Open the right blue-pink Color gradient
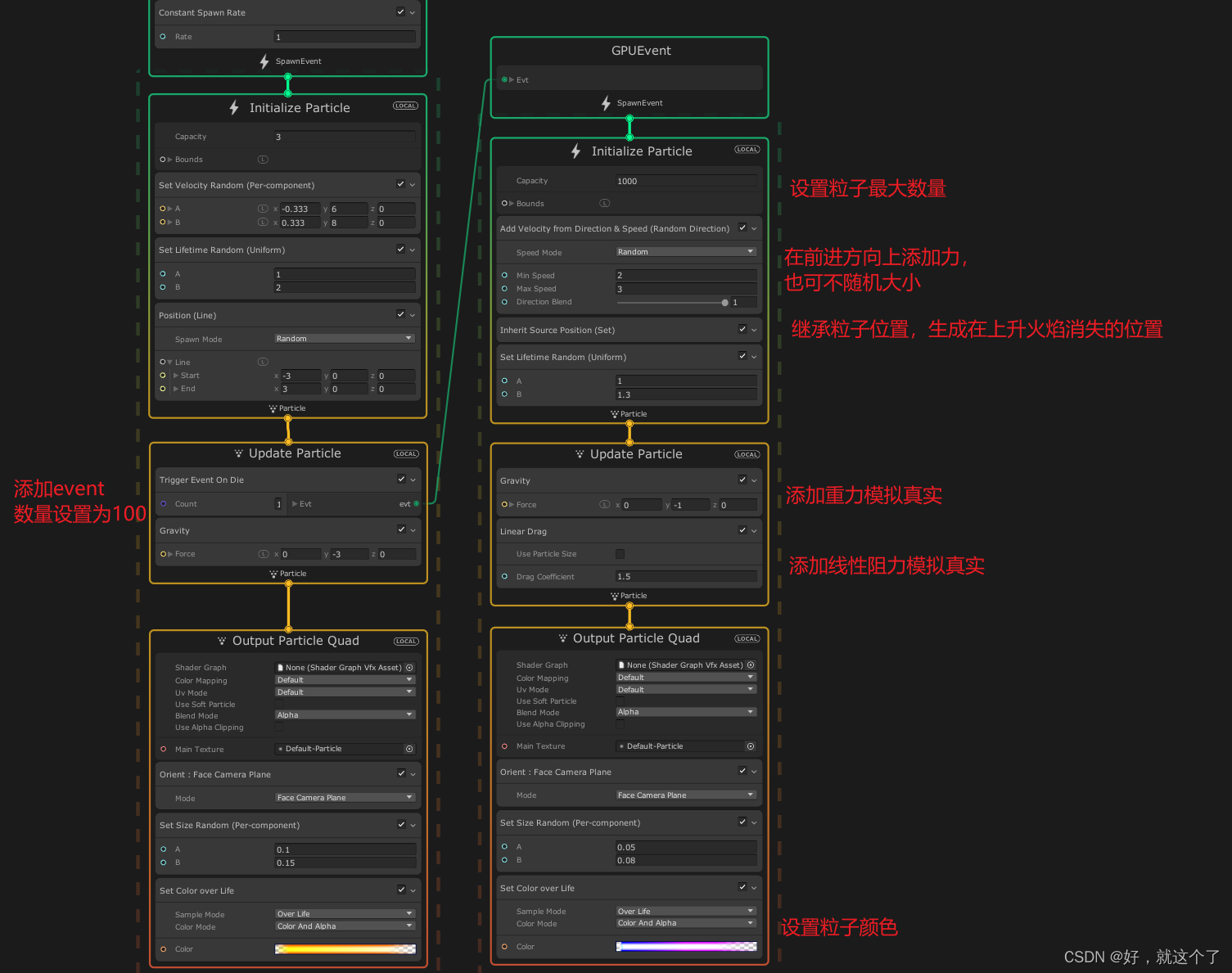 click(686, 947)
